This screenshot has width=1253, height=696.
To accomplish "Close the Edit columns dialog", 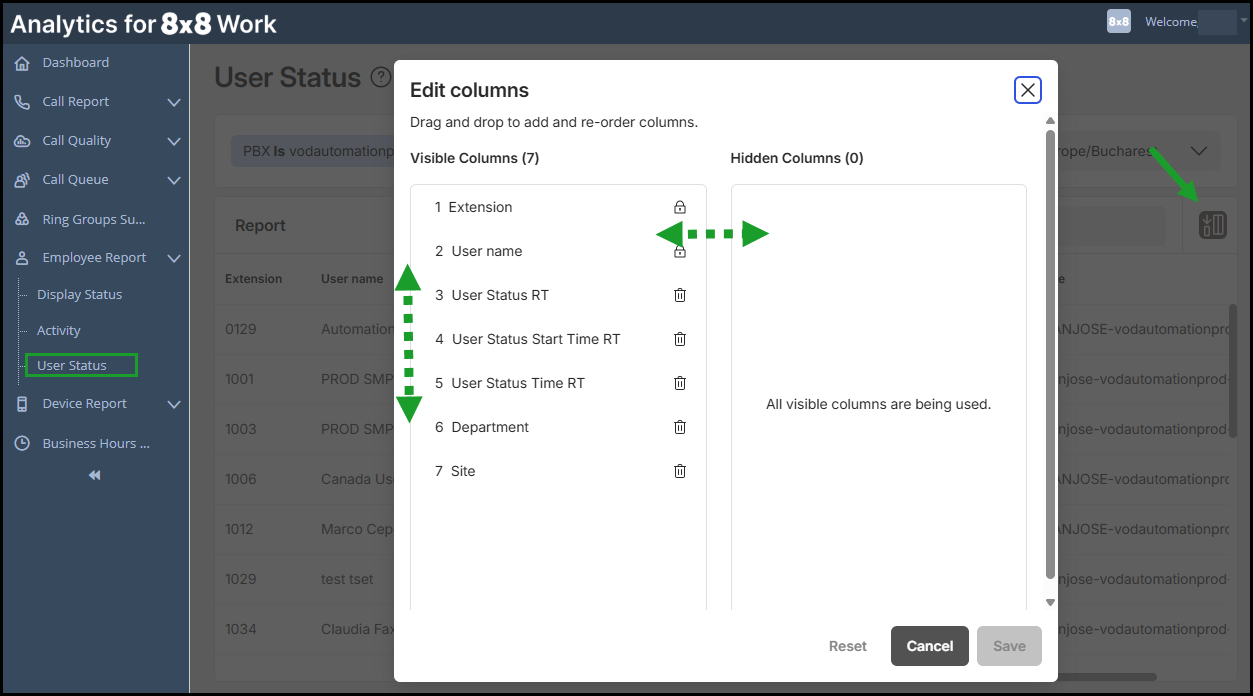I will (1027, 90).
